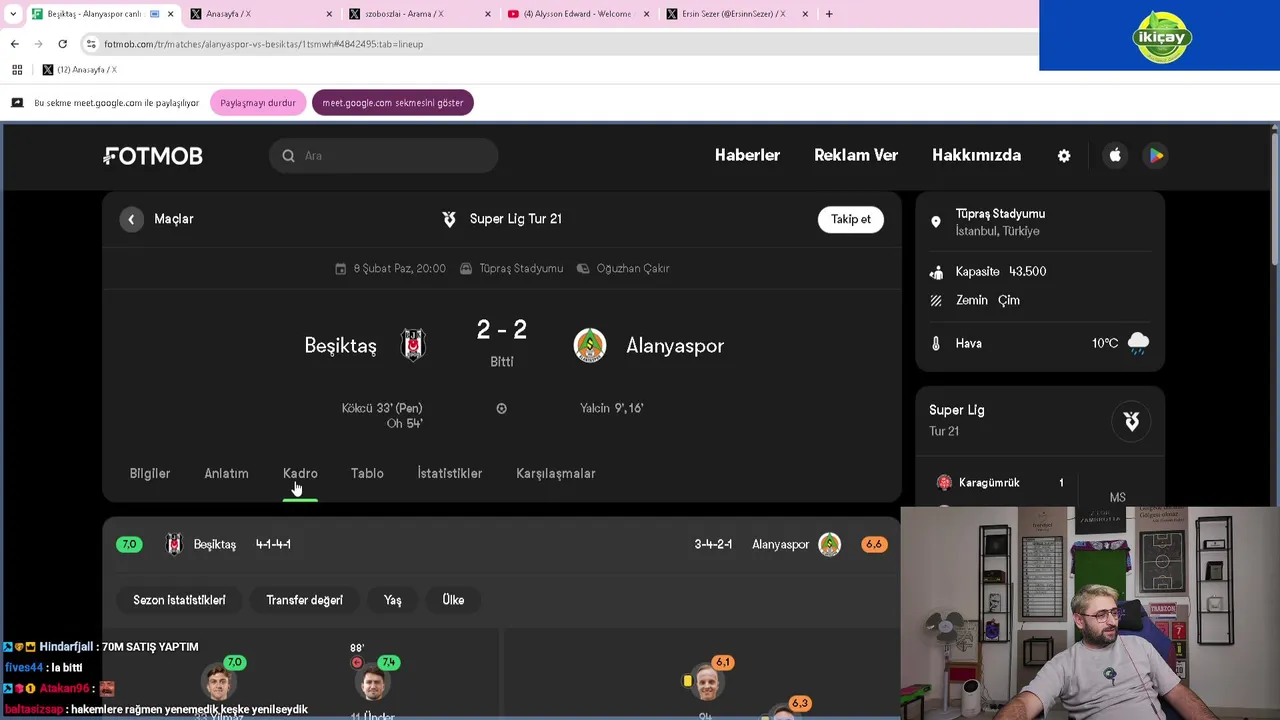Open the Google Play store icon link
The width and height of the screenshot is (1280, 720).
[x=1156, y=155]
